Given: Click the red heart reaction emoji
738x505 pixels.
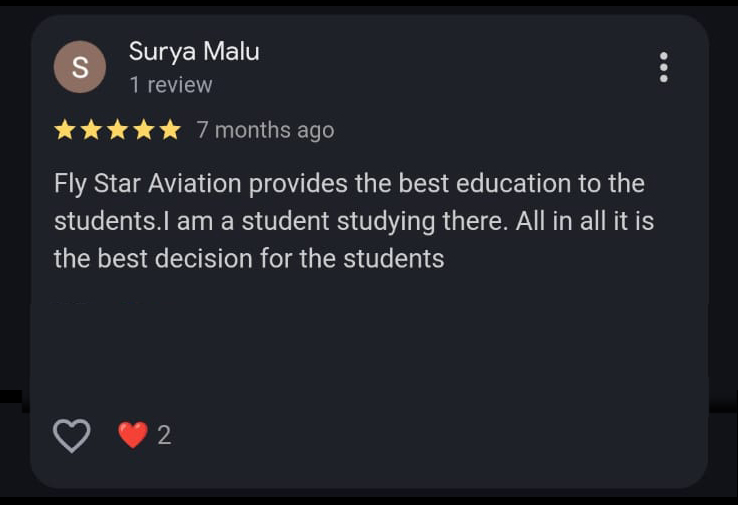Looking at the screenshot, I should [132, 435].
